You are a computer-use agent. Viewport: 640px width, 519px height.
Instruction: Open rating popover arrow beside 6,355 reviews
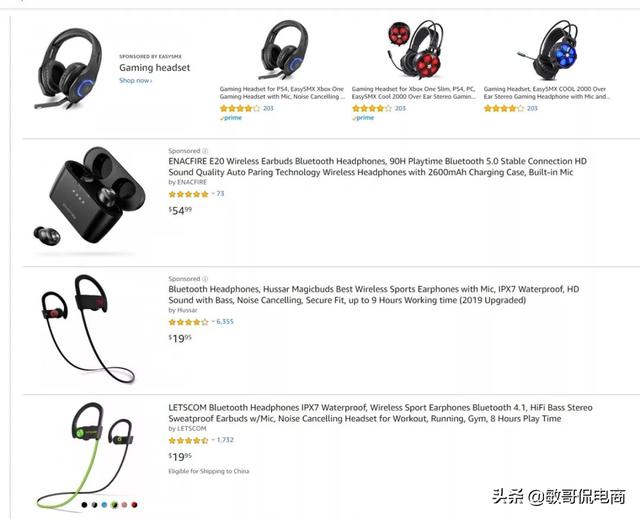213,322
